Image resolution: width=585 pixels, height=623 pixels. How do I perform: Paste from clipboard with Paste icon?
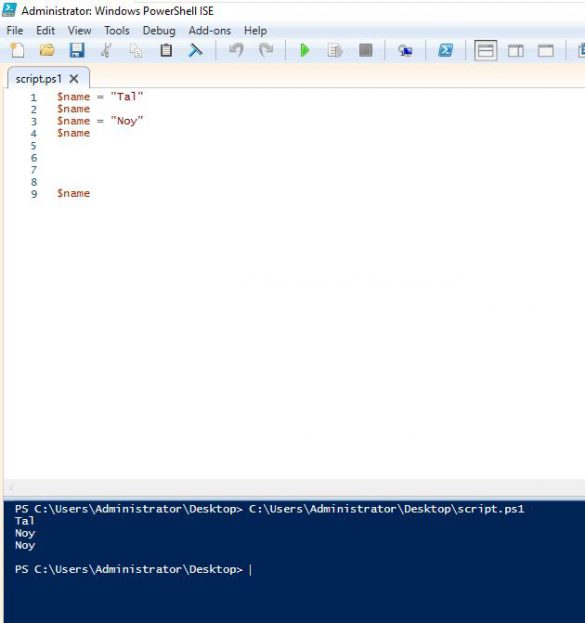point(166,50)
